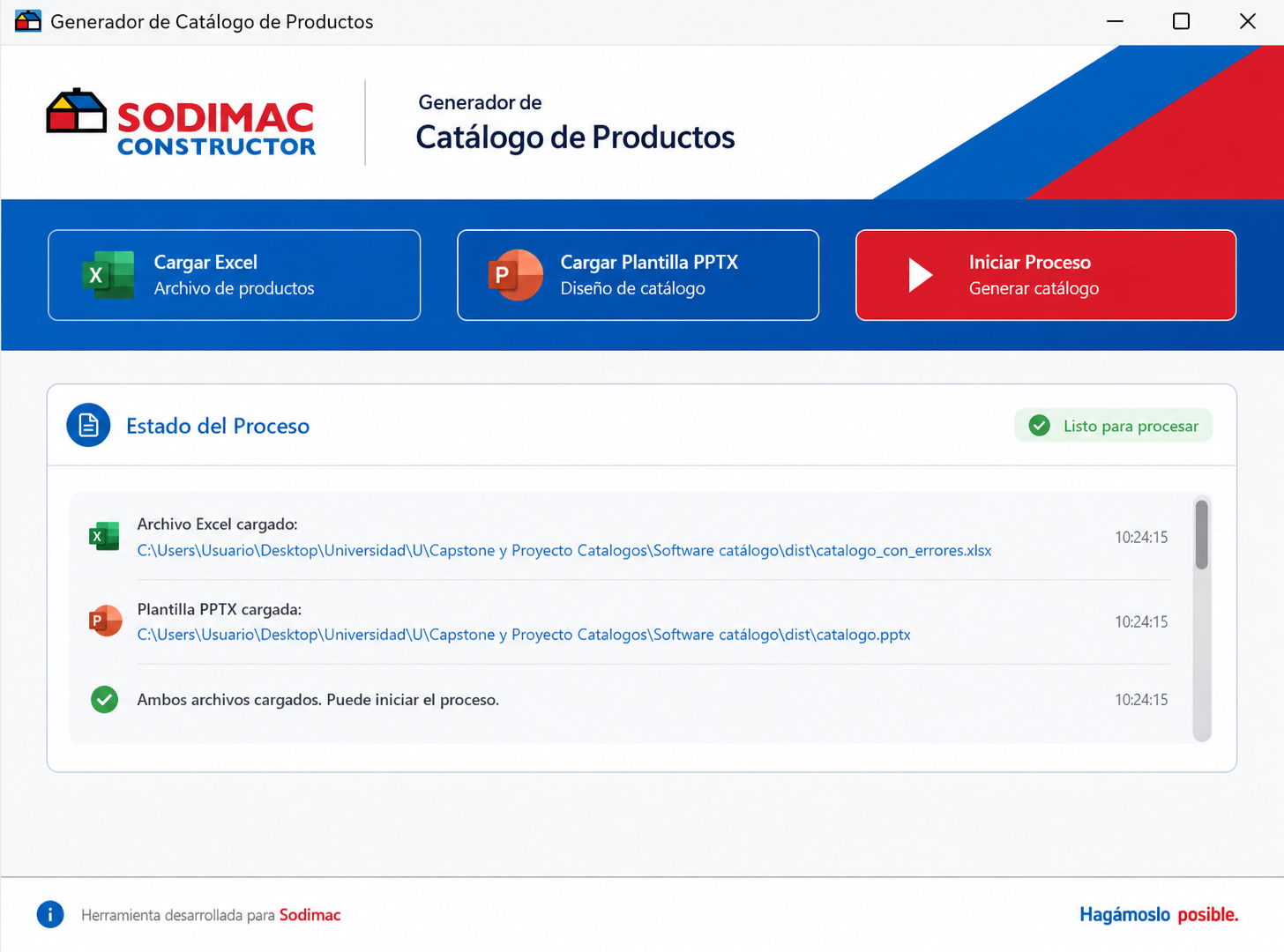Click the 10:24:15 timestamp on Ambos archivos row
Screen dimensions: 1284x952
[x=1141, y=700]
